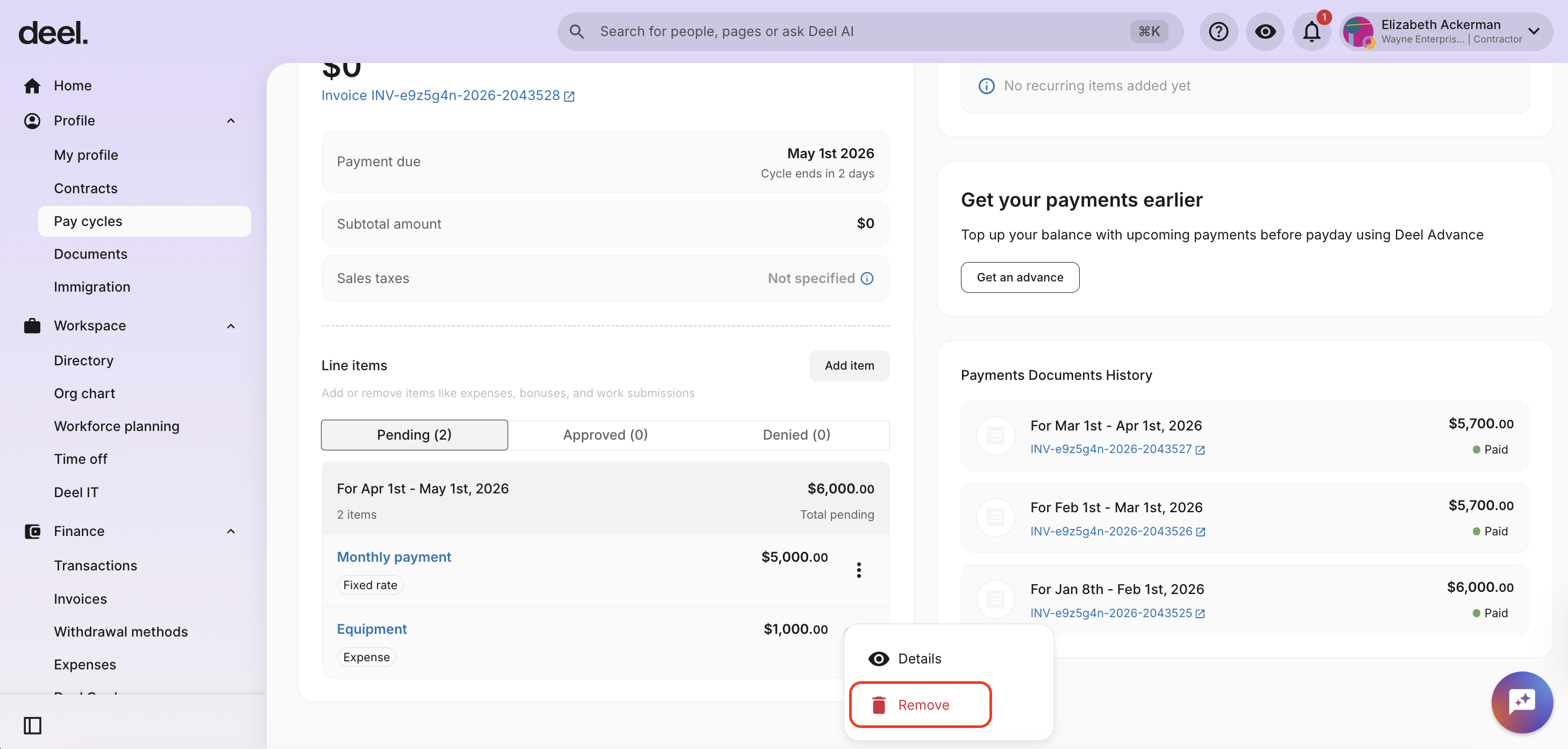Click the May 1st 2026 payment due date
The width and height of the screenshot is (1568, 749).
[x=830, y=153]
